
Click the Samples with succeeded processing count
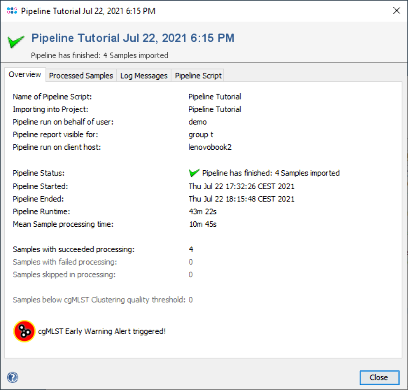(191, 249)
